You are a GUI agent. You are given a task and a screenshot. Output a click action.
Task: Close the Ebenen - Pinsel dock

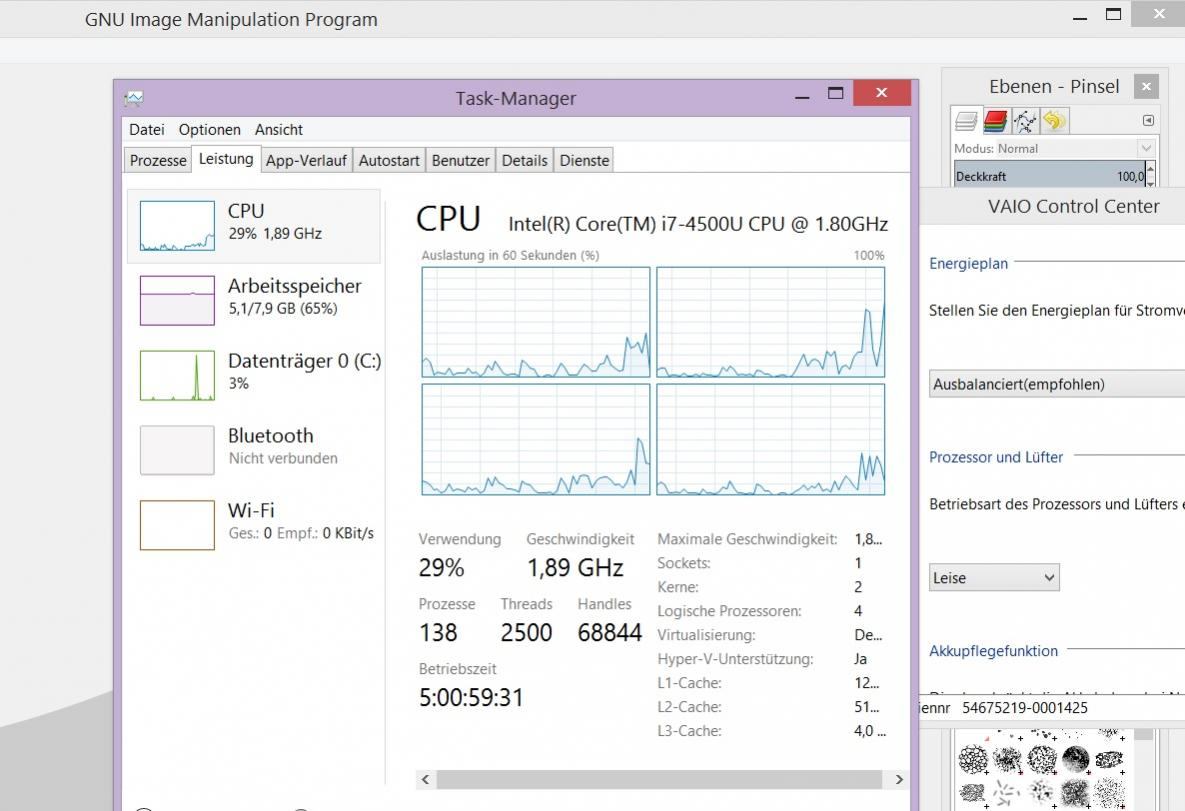[x=1146, y=86]
